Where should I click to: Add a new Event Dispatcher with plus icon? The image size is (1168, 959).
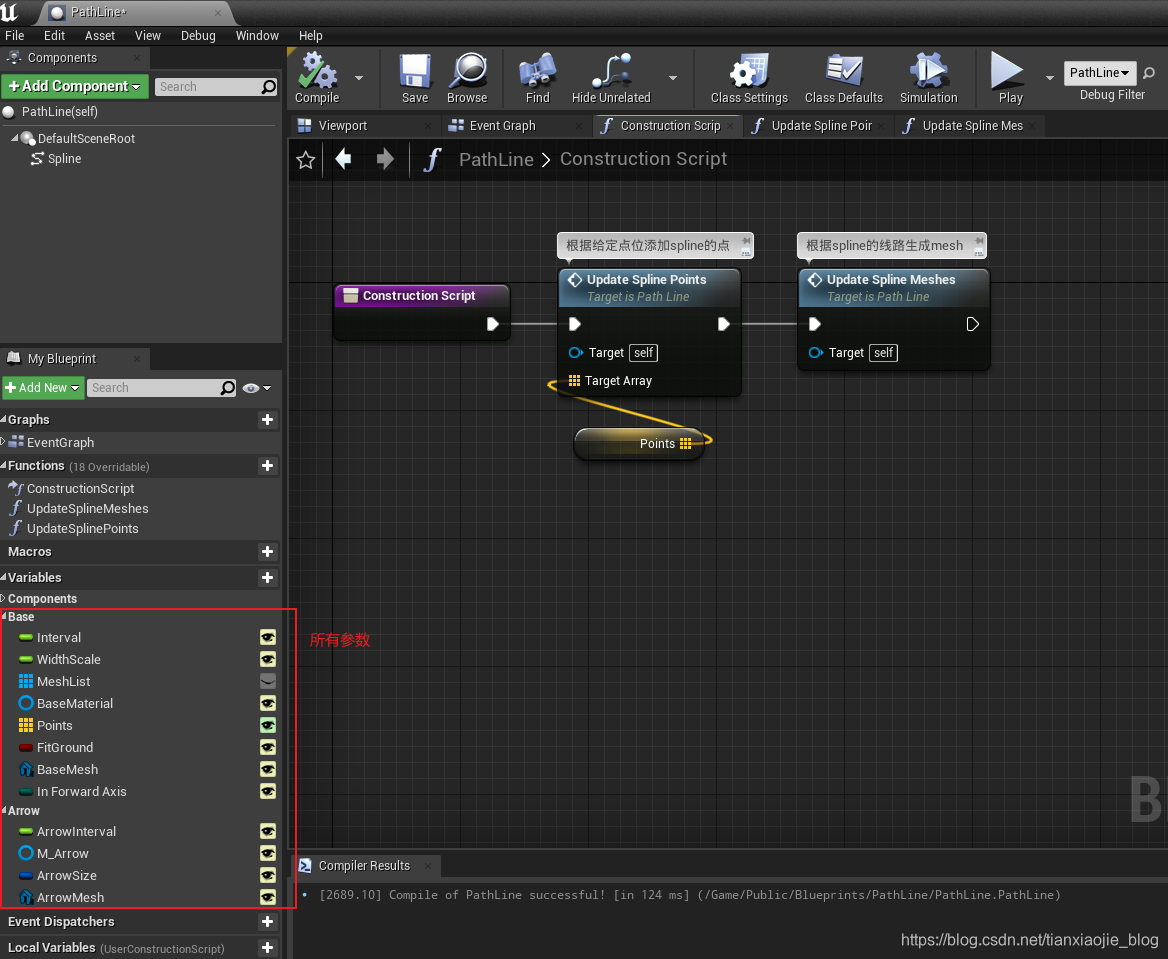267,922
